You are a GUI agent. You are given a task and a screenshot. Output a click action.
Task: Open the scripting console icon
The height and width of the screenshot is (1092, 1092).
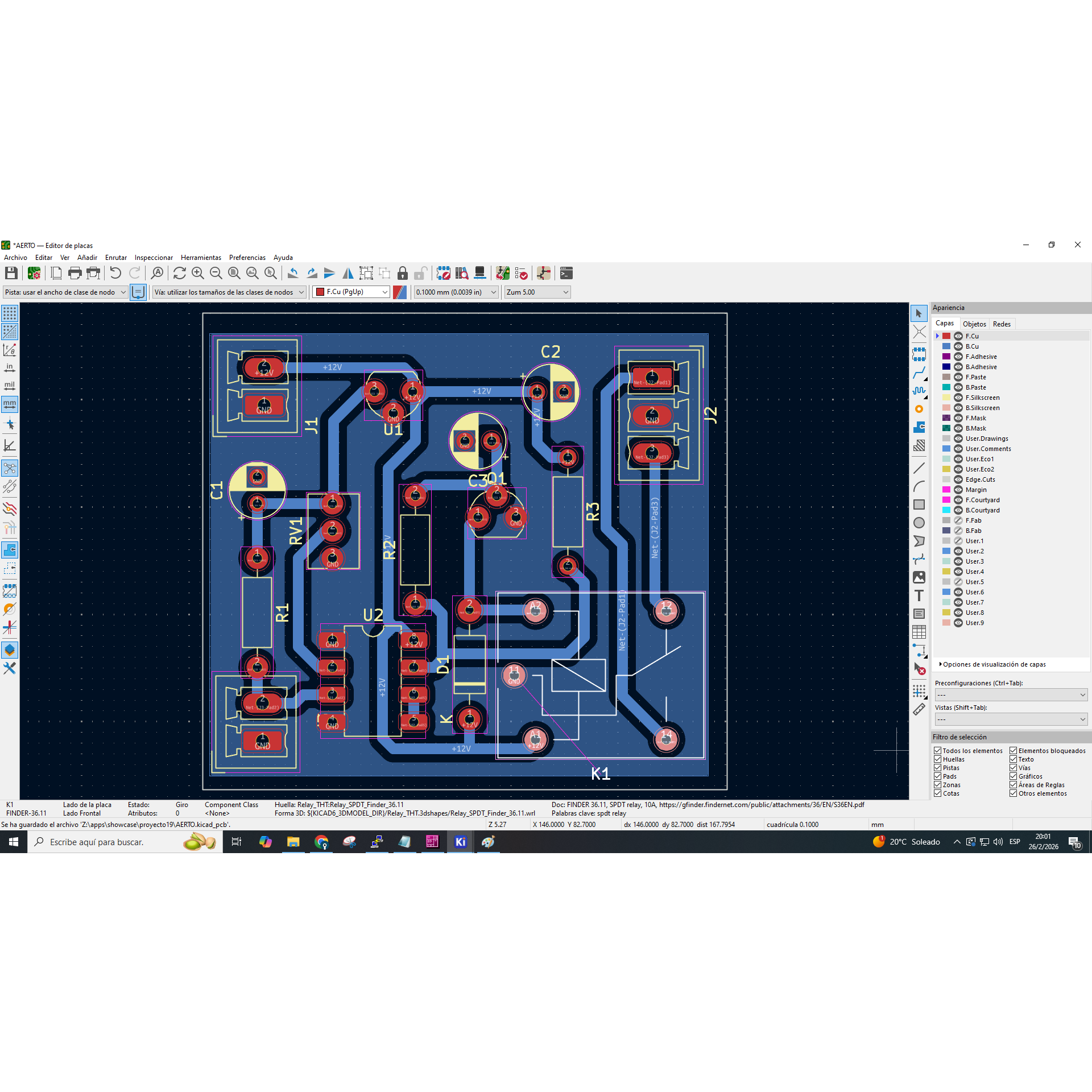566,273
